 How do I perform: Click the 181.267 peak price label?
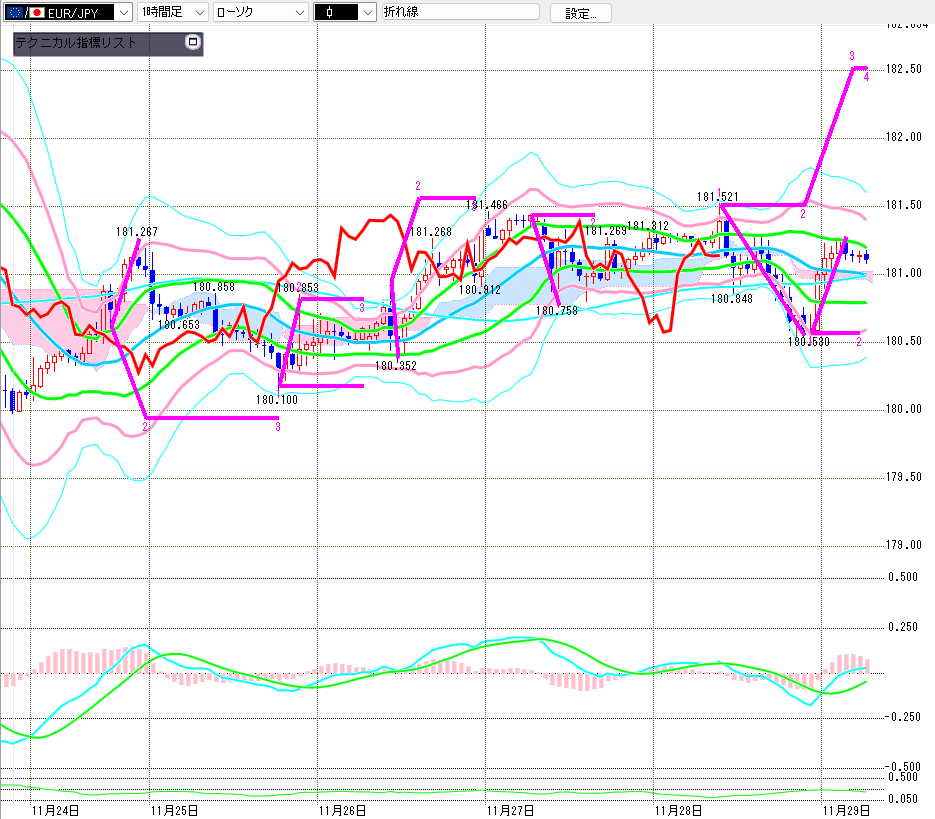(x=137, y=232)
